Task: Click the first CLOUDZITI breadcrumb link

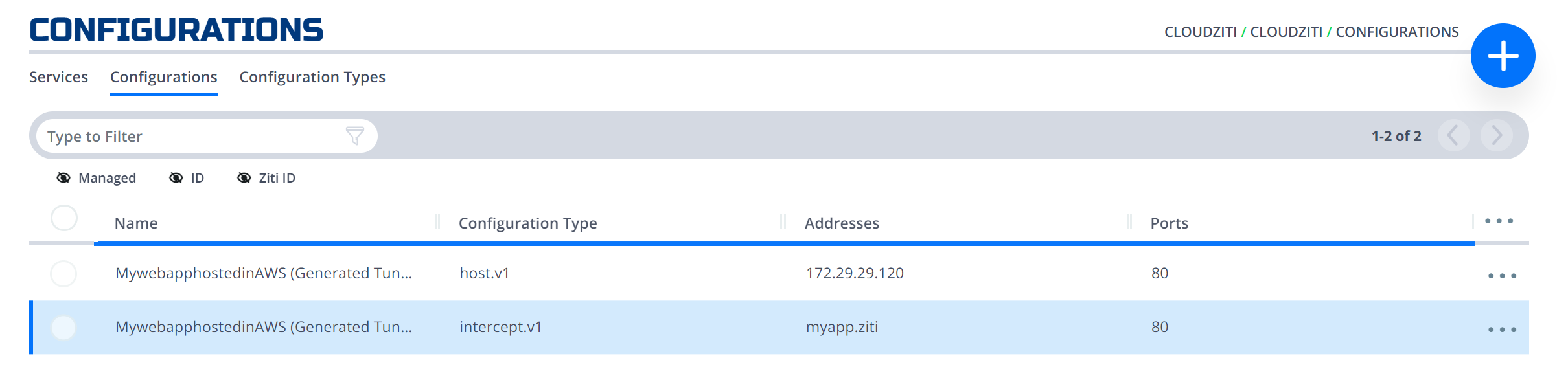Action: tap(1201, 32)
